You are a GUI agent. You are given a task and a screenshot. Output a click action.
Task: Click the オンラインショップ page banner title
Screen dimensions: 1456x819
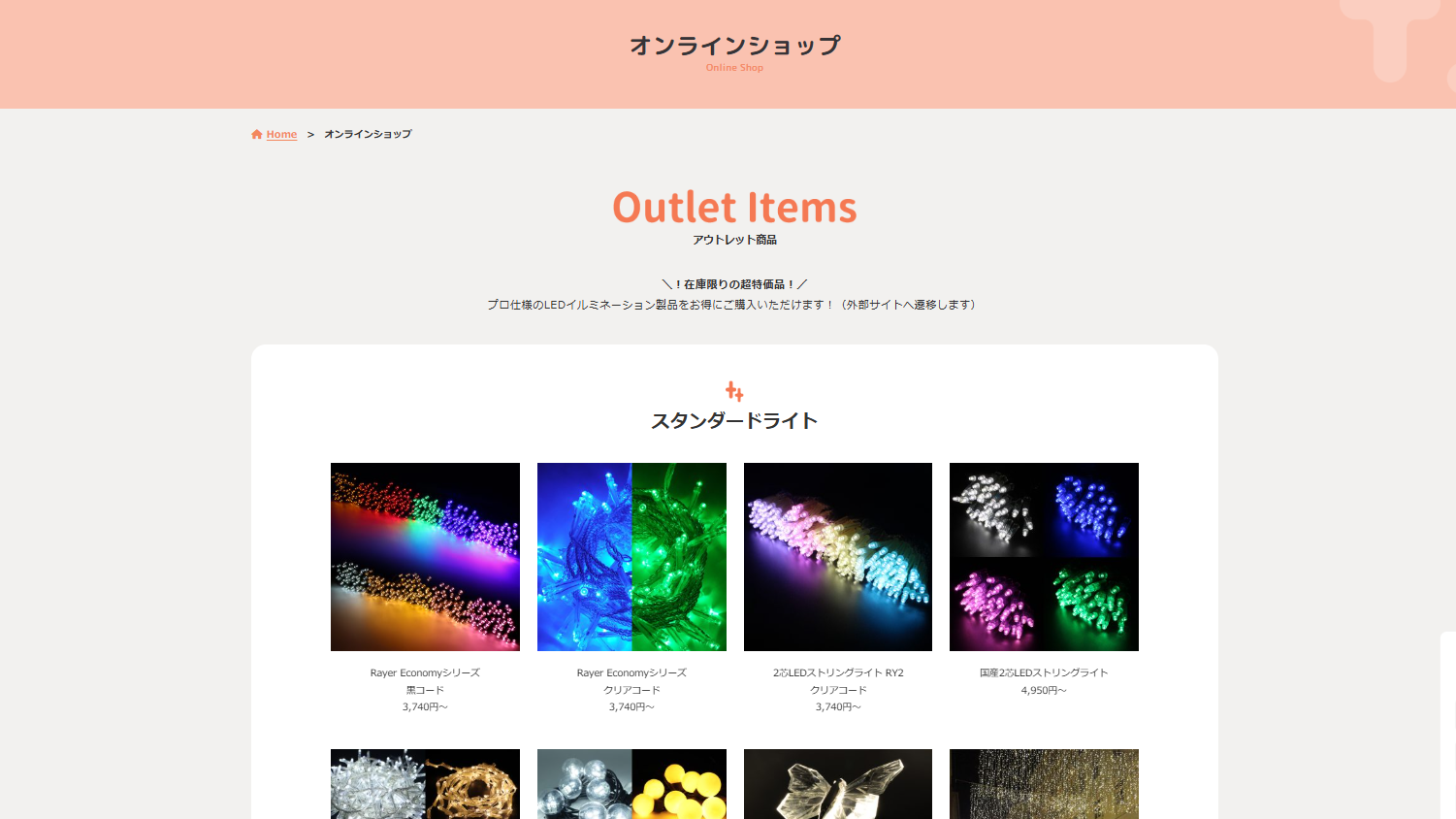734,46
